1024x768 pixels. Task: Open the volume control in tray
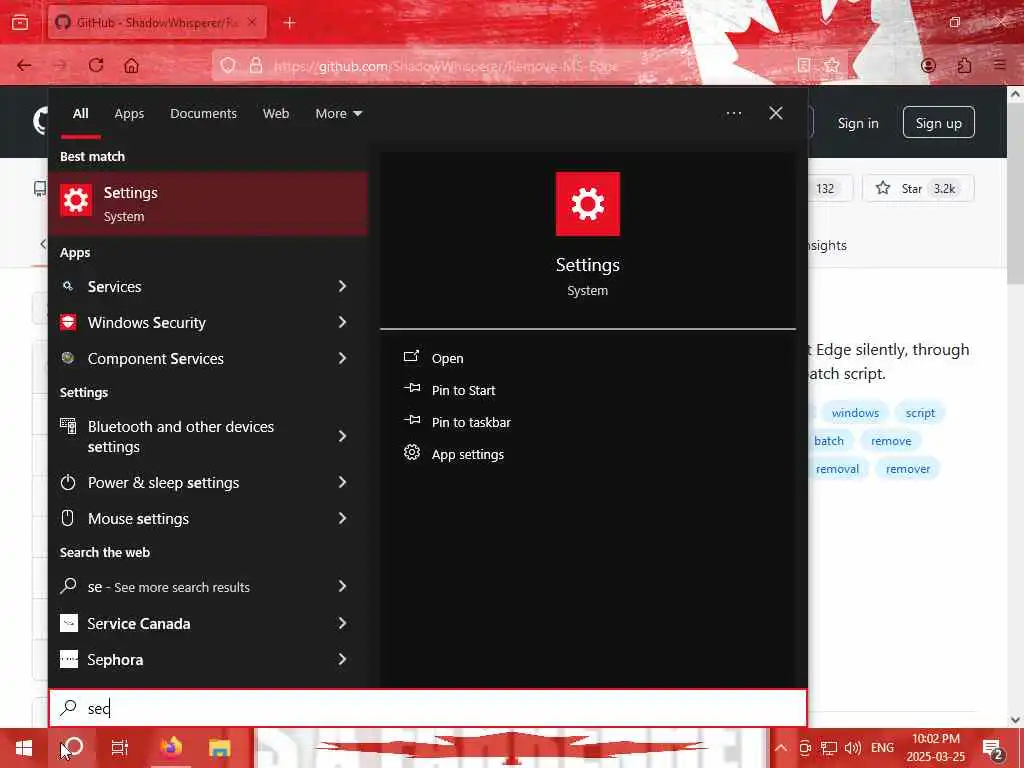click(852, 748)
